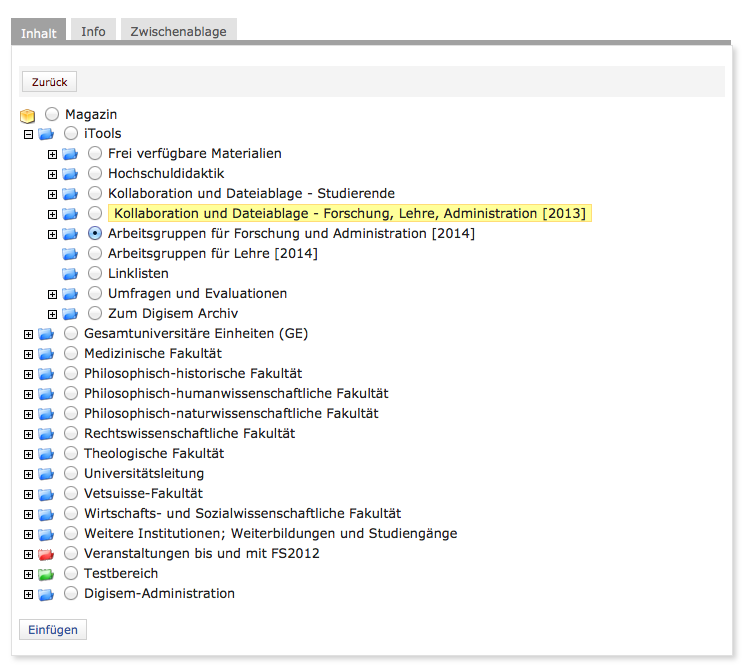This screenshot has width=743, height=668.
Task: Click the Medizinische Fakultät folder icon
Action: (46, 354)
